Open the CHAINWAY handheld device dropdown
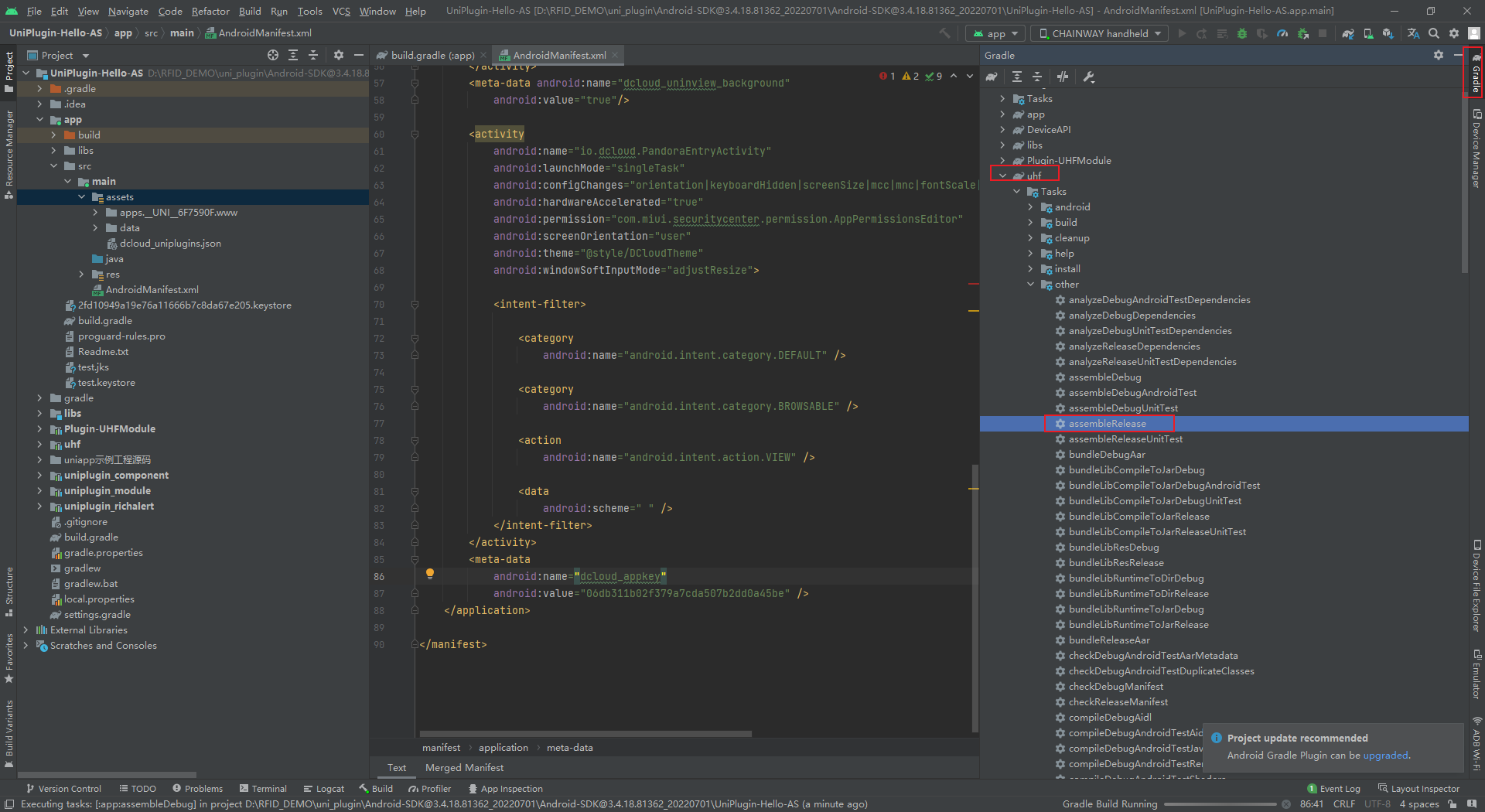1485x812 pixels. pos(1101,33)
